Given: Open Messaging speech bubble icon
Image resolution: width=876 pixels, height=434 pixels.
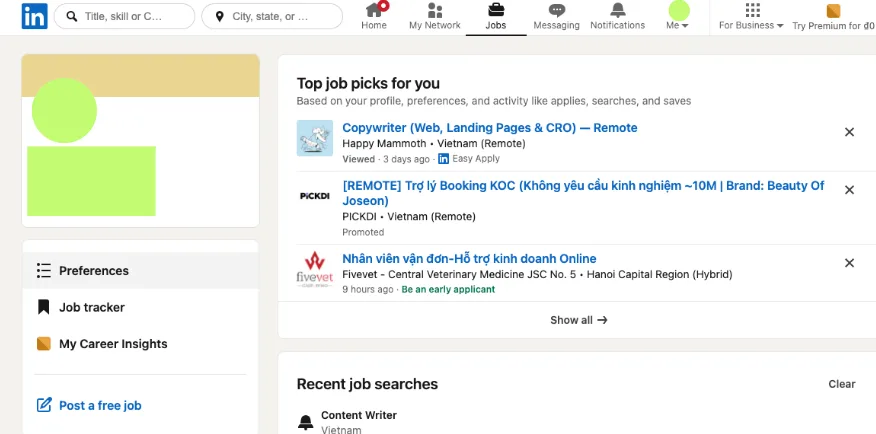Looking at the screenshot, I should click(556, 10).
